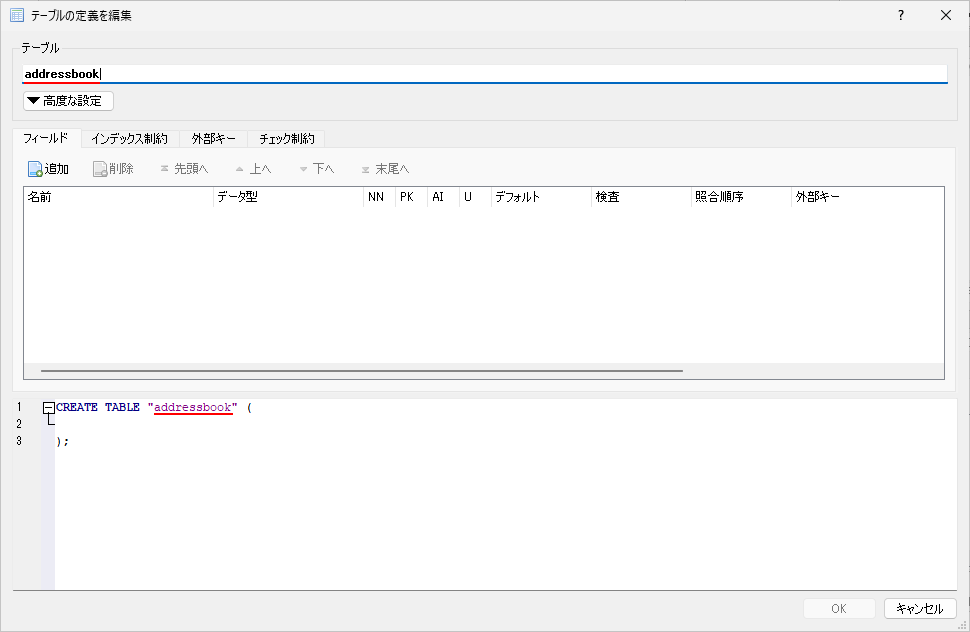Click the Remove field (削除) icon
970x632 pixels.
(x=100, y=169)
